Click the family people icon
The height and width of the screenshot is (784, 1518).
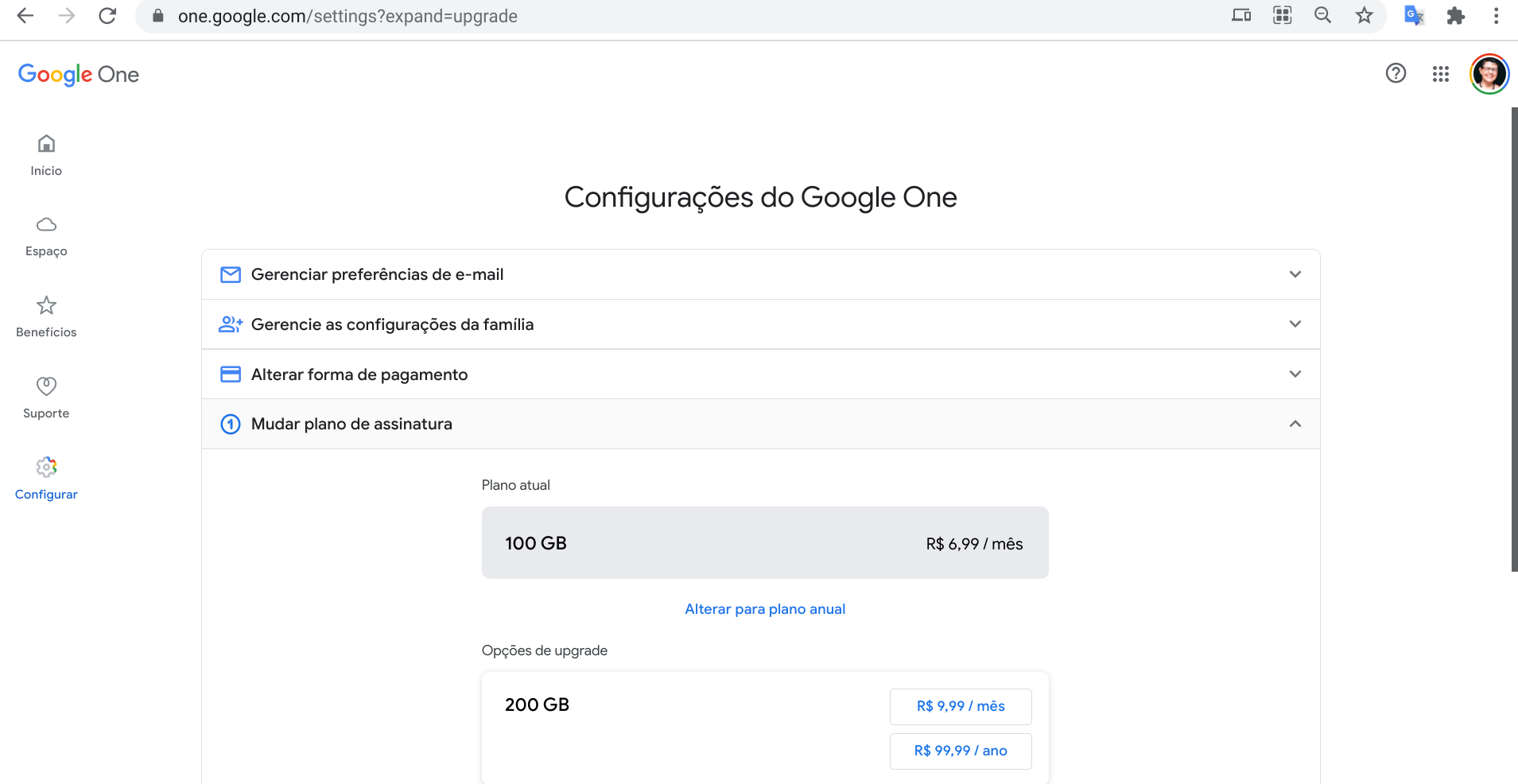(x=231, y=324)
